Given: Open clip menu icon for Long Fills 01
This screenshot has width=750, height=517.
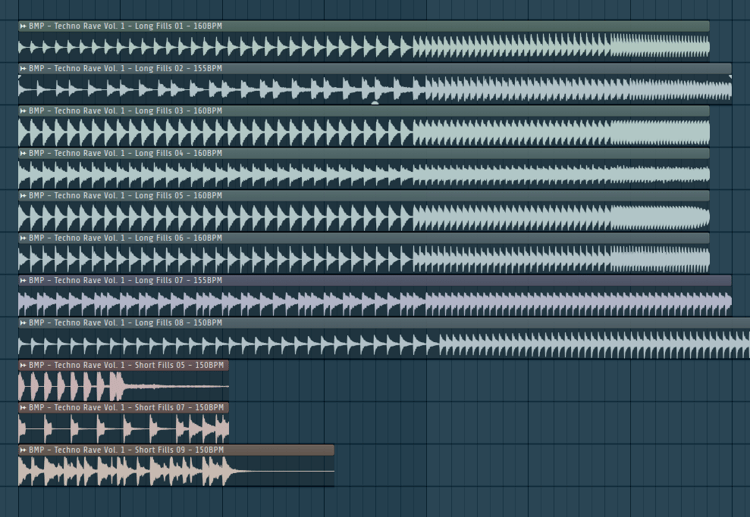Looking at the screenshot, I should pos(22,26).
